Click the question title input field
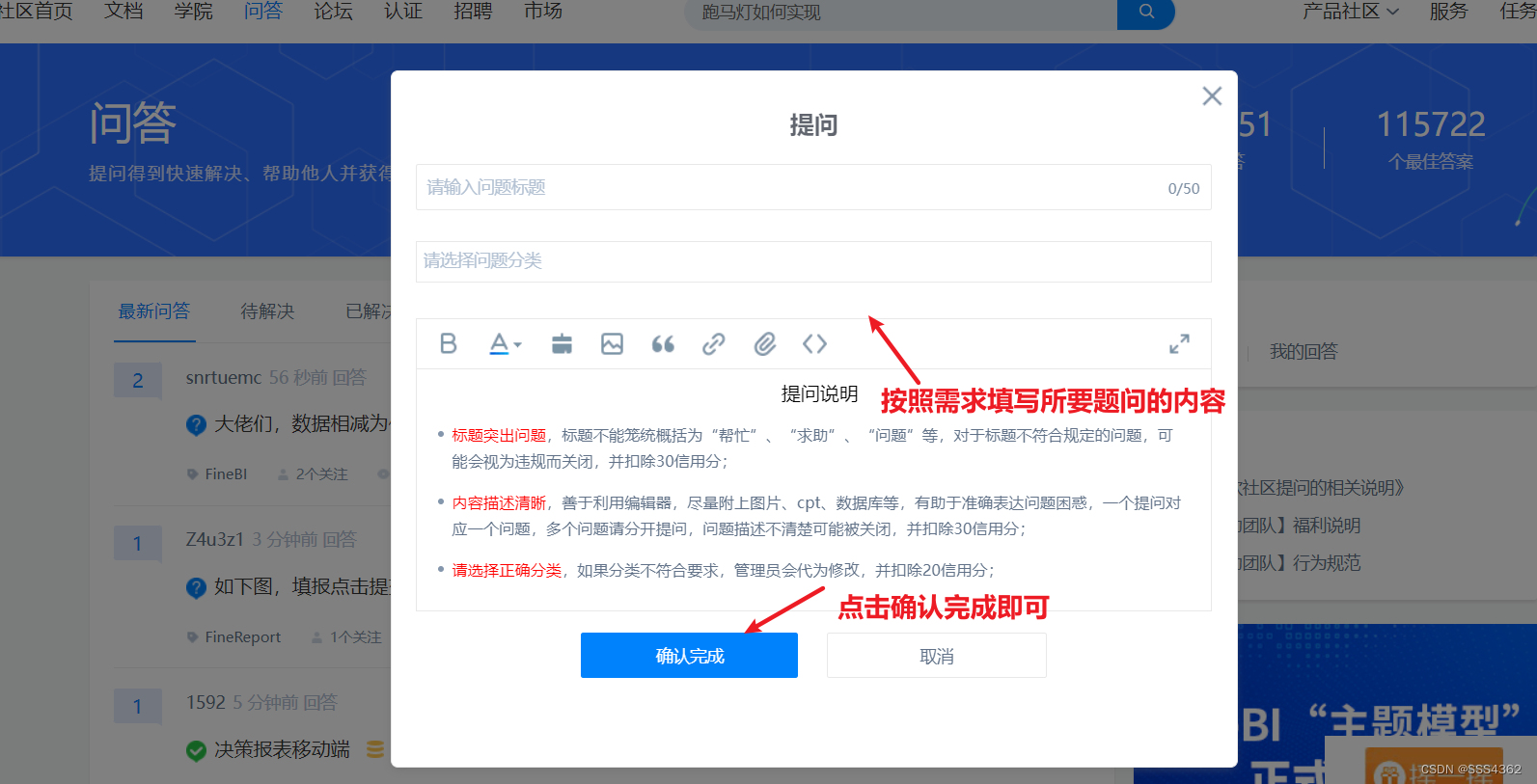Viewport: 1537px width, 784px height. click(x=813, y=187)
